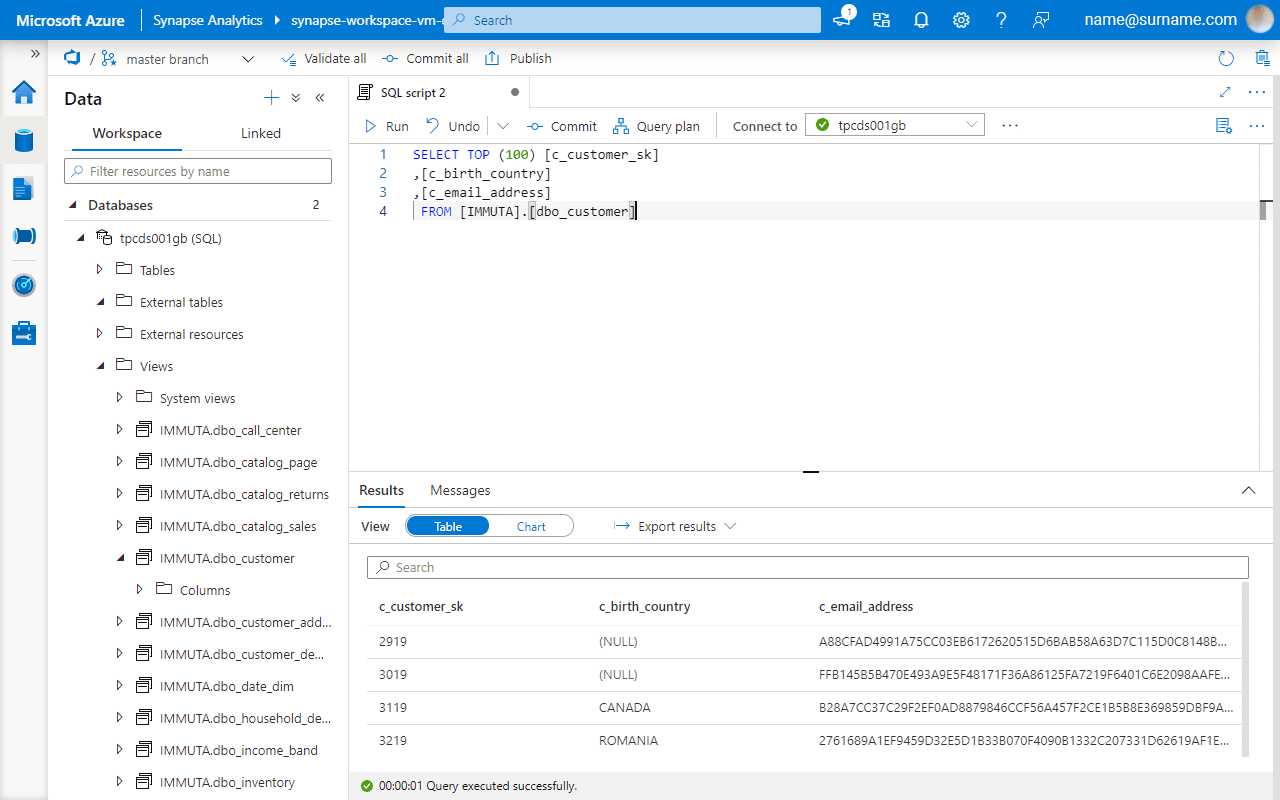Expand the External resources folder
This screenshot has width=1280, height=800.
pos(99,334)
